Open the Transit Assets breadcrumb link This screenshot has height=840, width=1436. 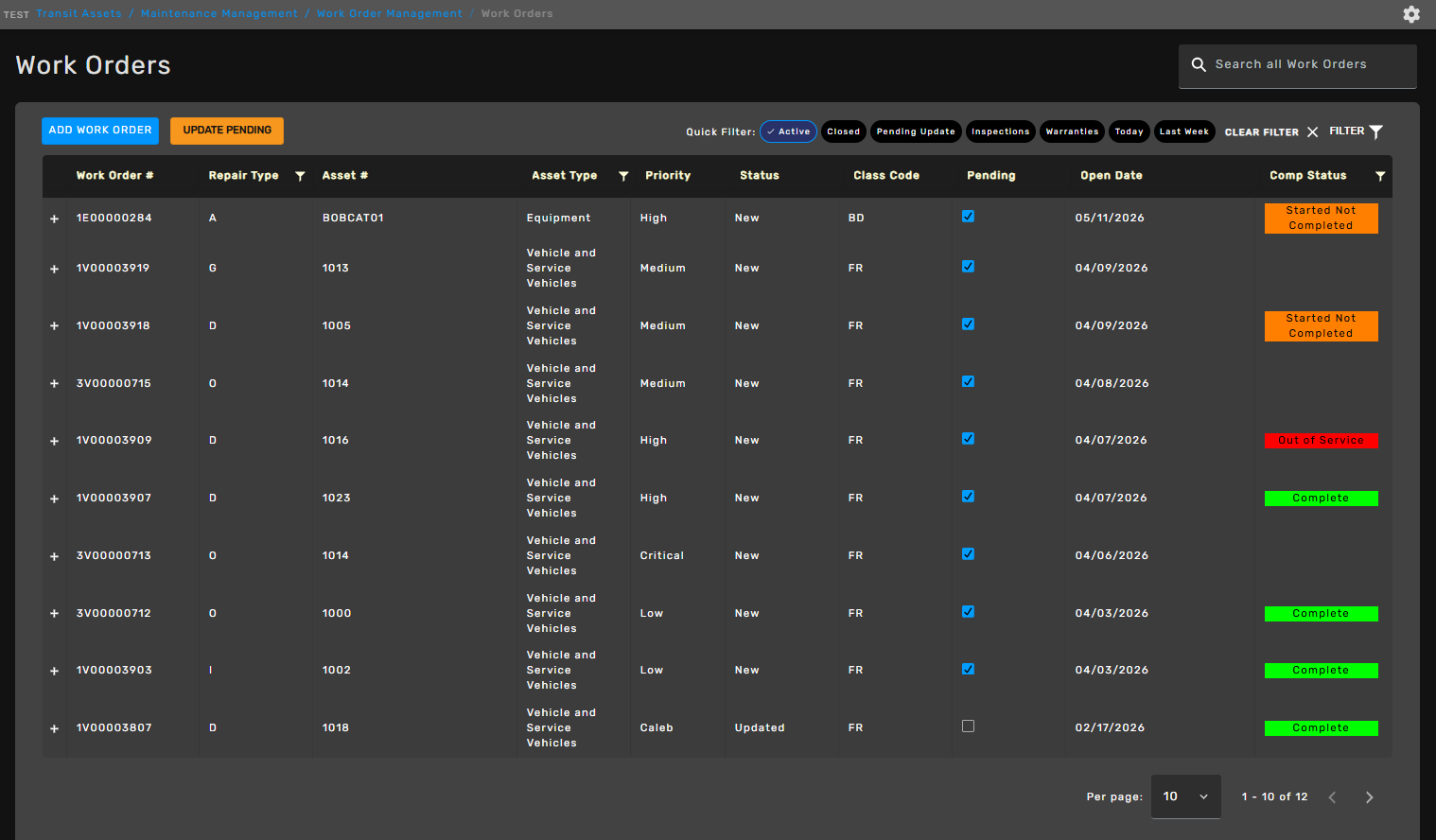[79, 13]
